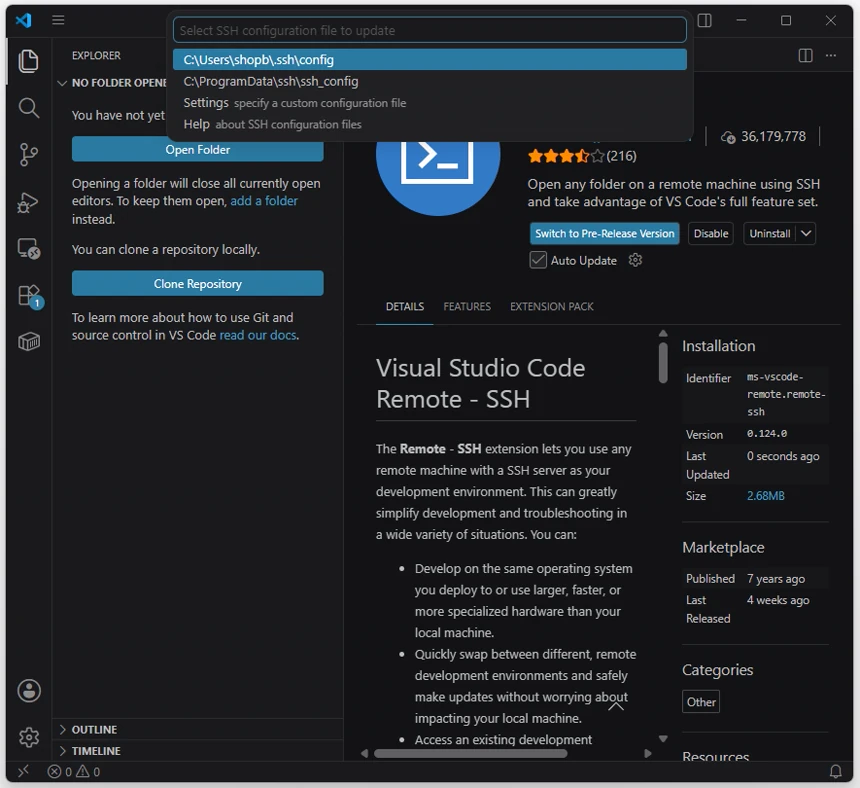Viewport: 860px width, 788px height.
Task: Open a remote window from the status bar
Action: click(23, 772)
